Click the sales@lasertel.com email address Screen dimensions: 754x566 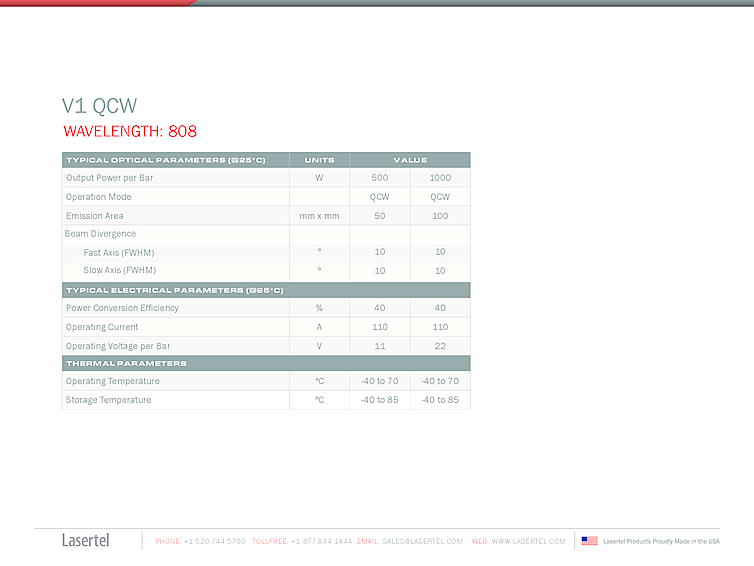422,541
